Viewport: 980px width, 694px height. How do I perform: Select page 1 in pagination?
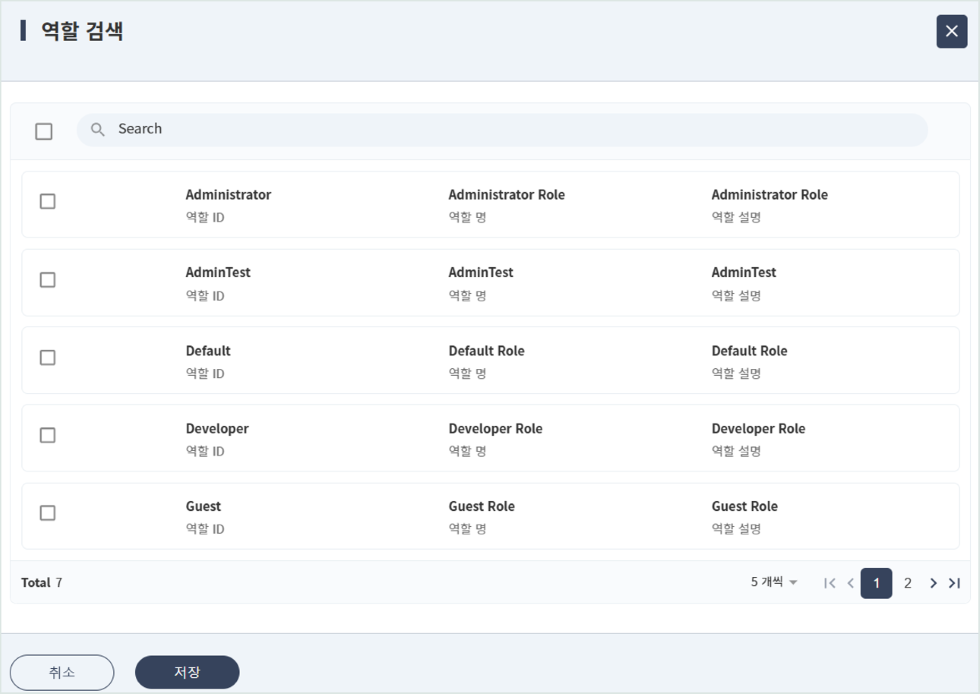pos(876,583)
